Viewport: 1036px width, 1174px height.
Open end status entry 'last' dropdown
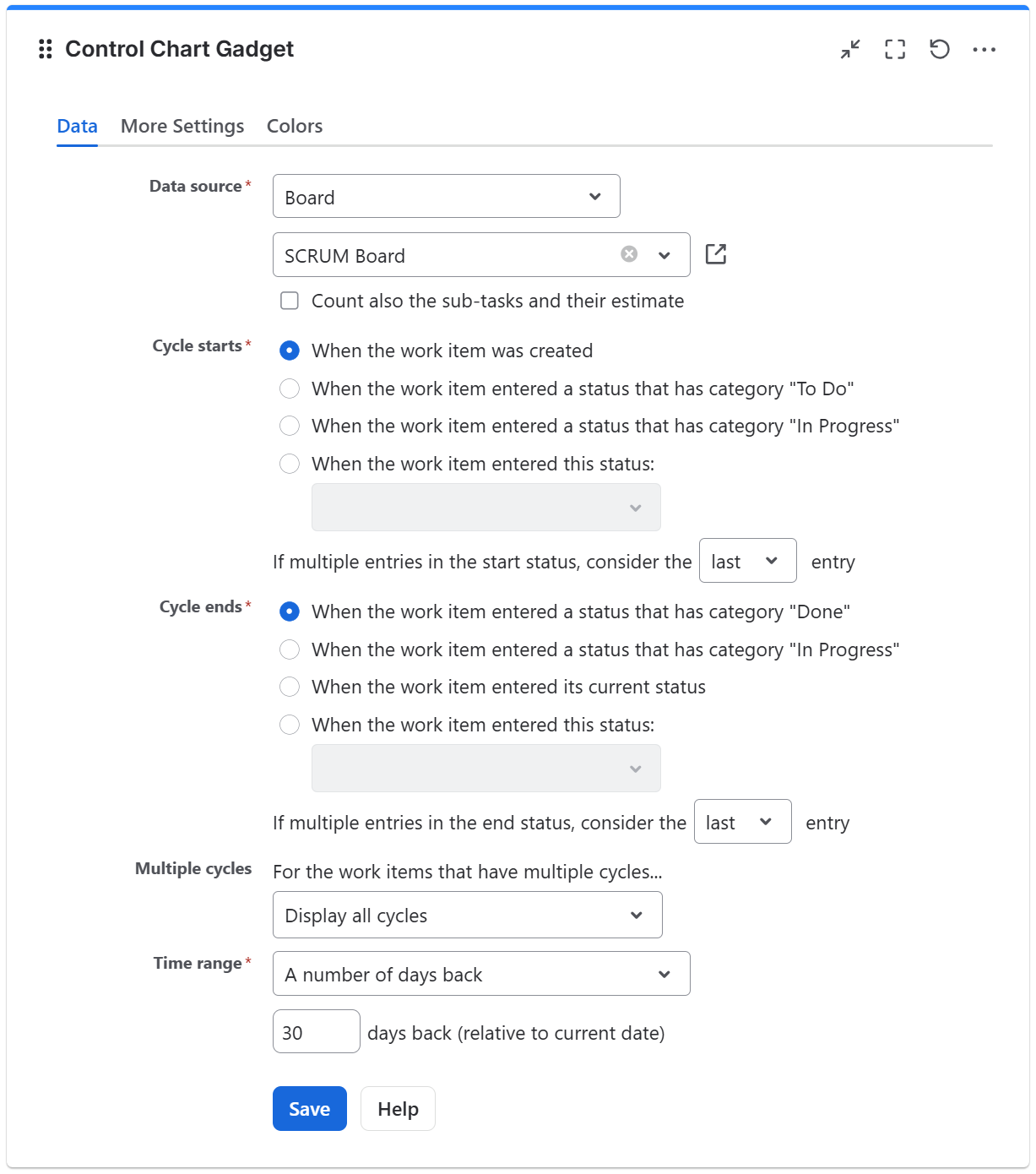pos(743,822)
